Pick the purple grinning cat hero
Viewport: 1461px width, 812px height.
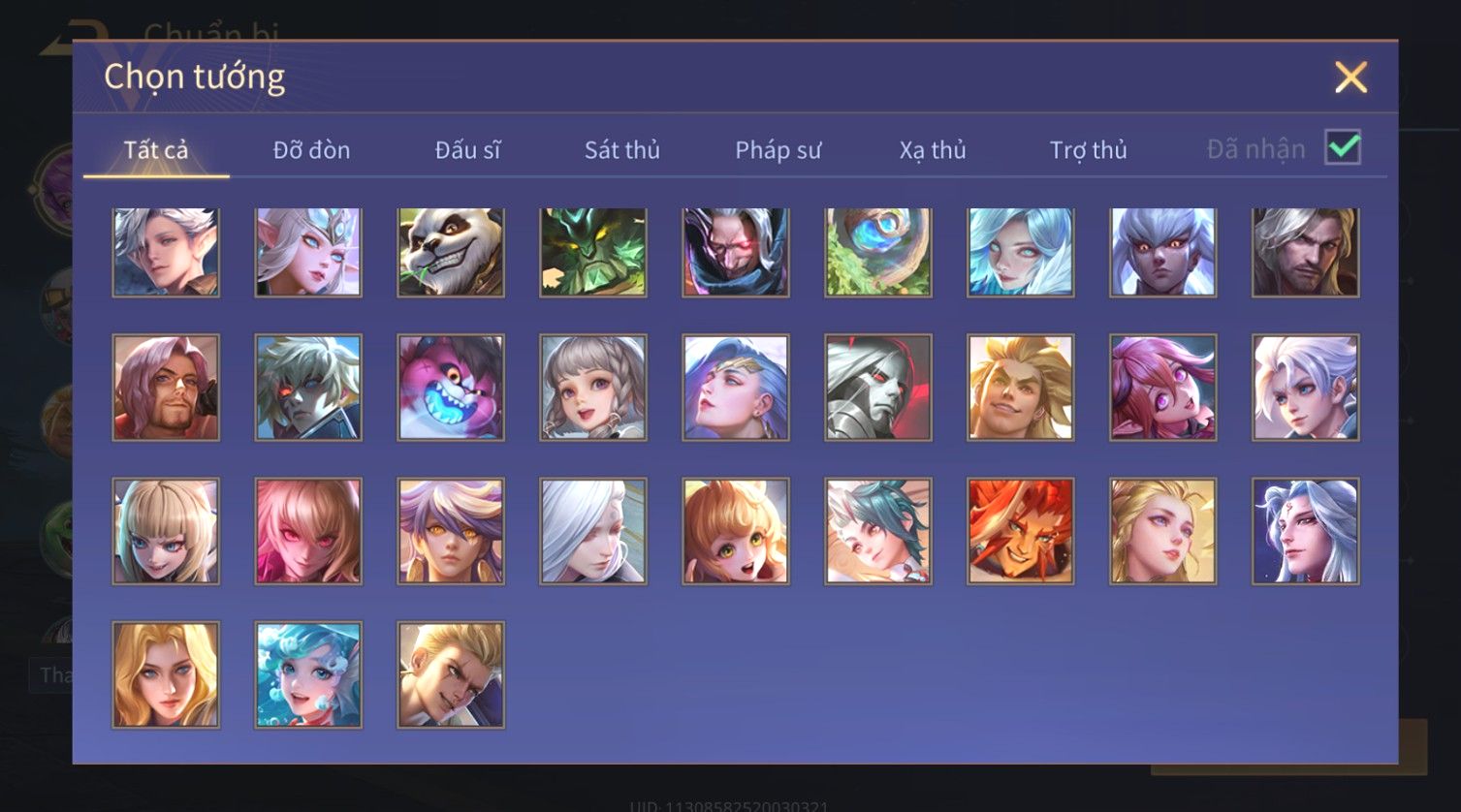(x=451, y=388)
